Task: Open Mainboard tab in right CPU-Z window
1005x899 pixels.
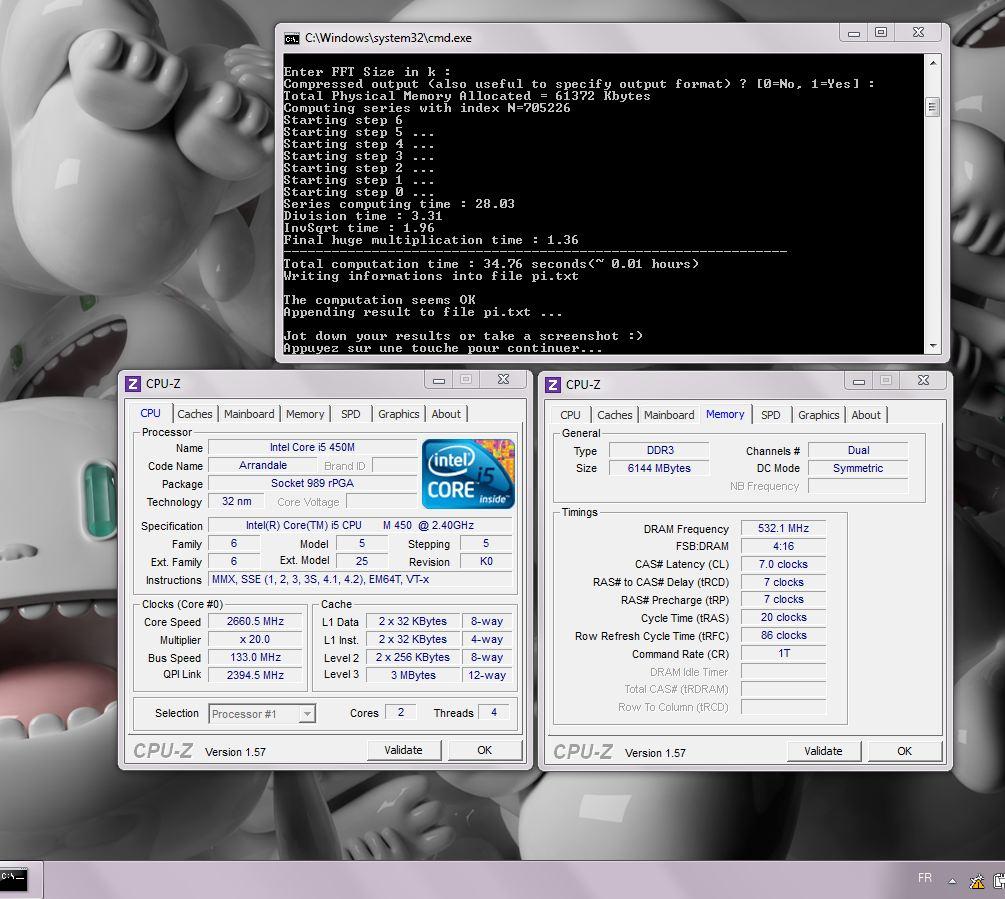Action: tap(669, 415)
